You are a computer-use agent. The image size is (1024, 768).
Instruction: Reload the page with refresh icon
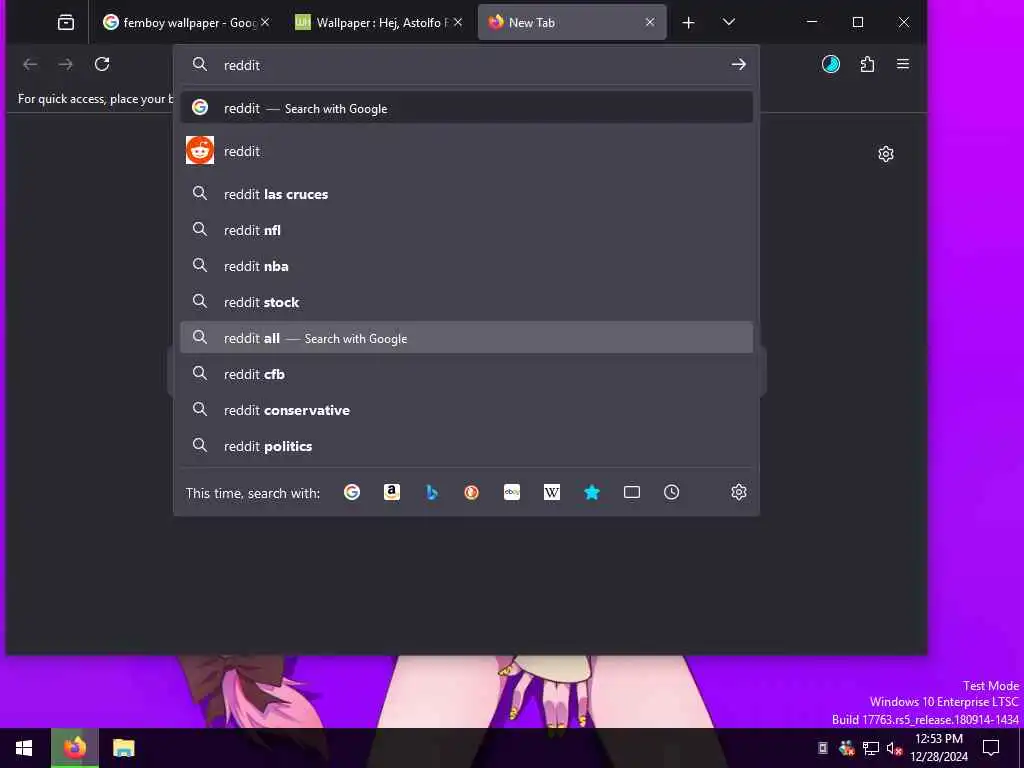102,64
